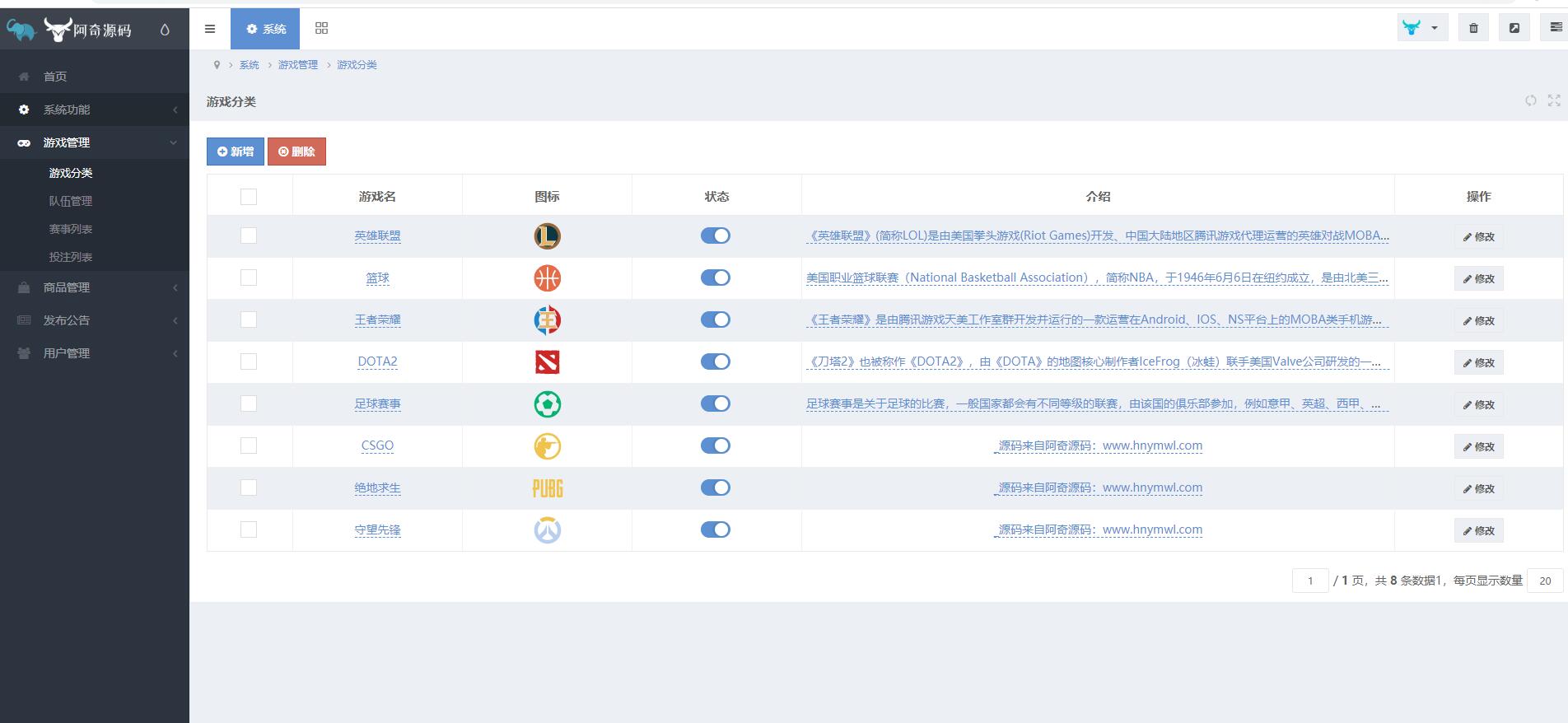Click the blue 新增 button
Viewport: 1568px width, 723px height.
pyautogui.click(x=236, y=152)
